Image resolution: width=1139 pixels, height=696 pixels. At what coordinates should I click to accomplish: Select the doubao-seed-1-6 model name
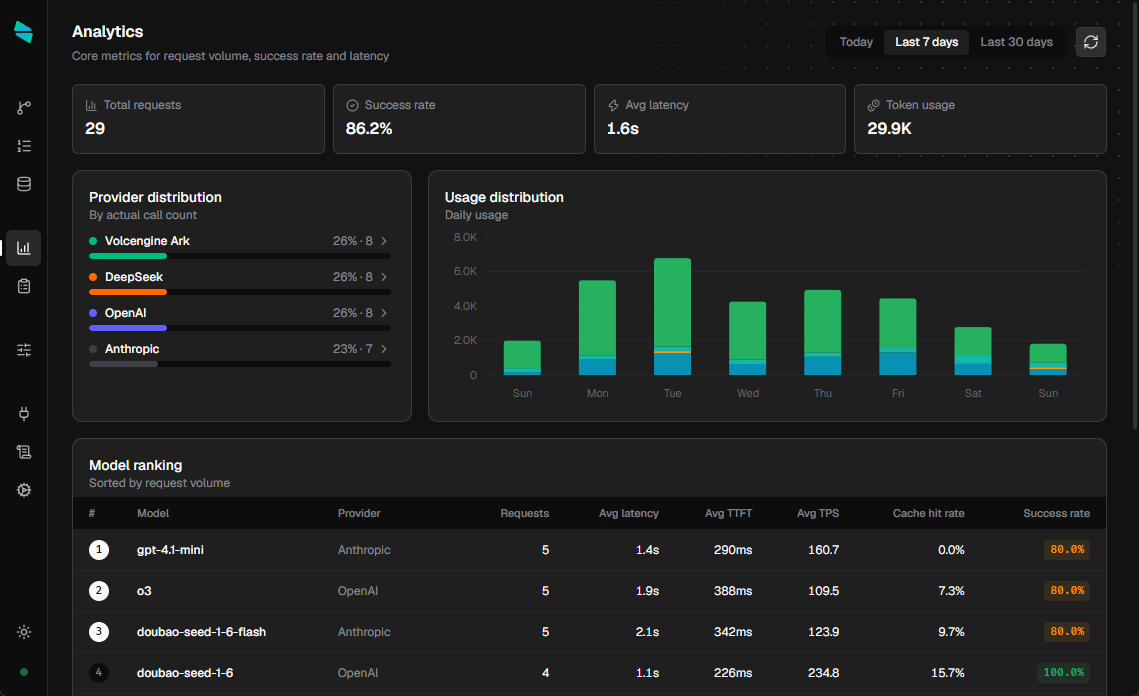pyautogui.click(x=185, y=673)
